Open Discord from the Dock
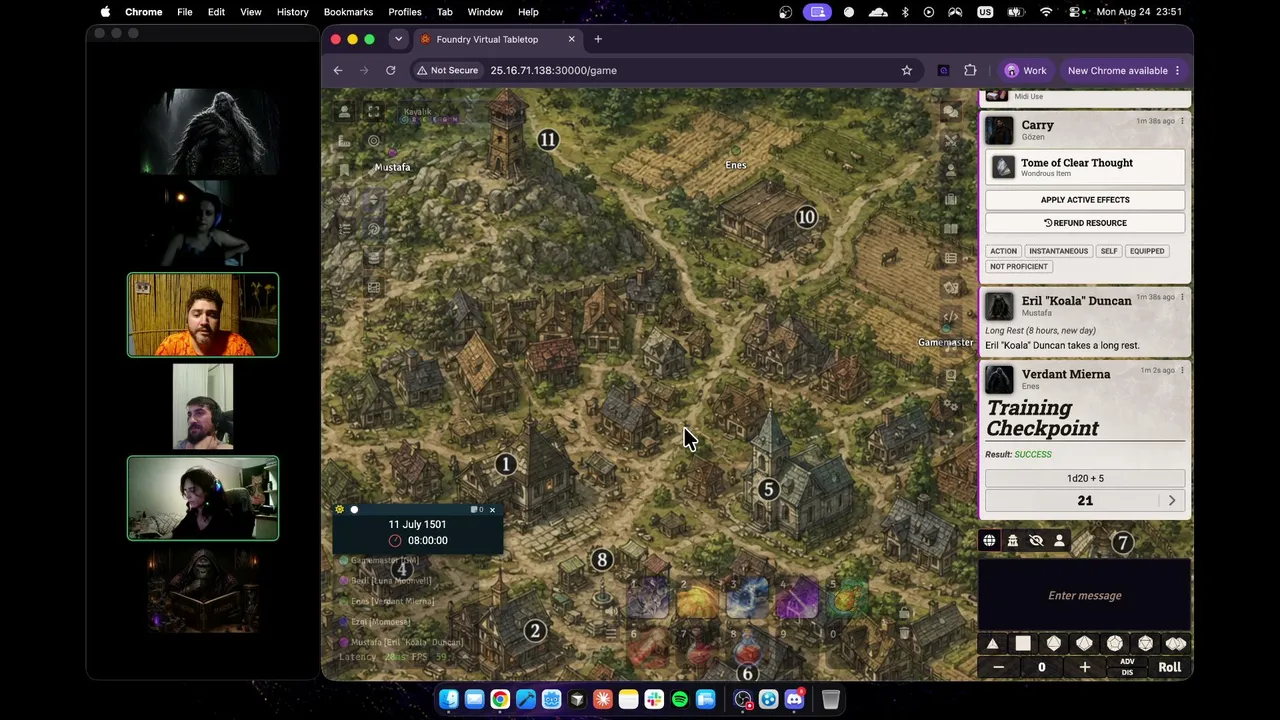This screenshot has height=720, width=1280. (794, 700)
